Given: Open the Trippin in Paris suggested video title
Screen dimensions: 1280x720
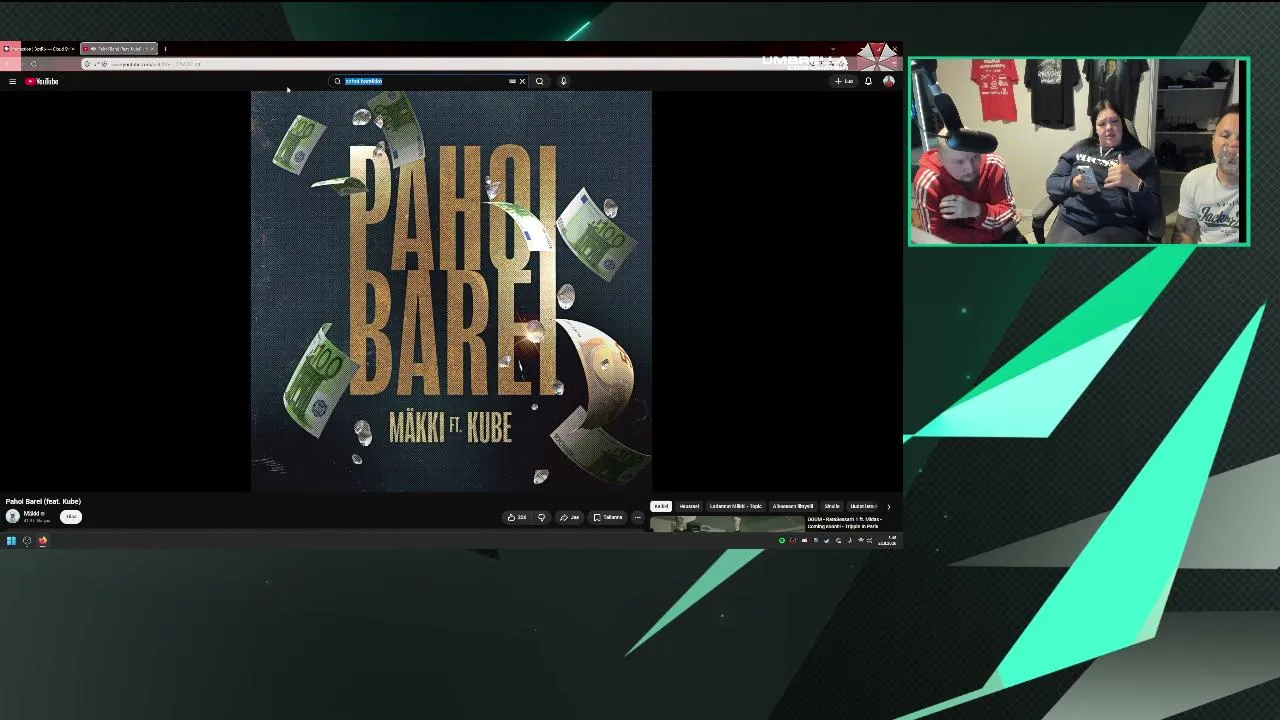Looking at the screenshot, I should point(844,523).
